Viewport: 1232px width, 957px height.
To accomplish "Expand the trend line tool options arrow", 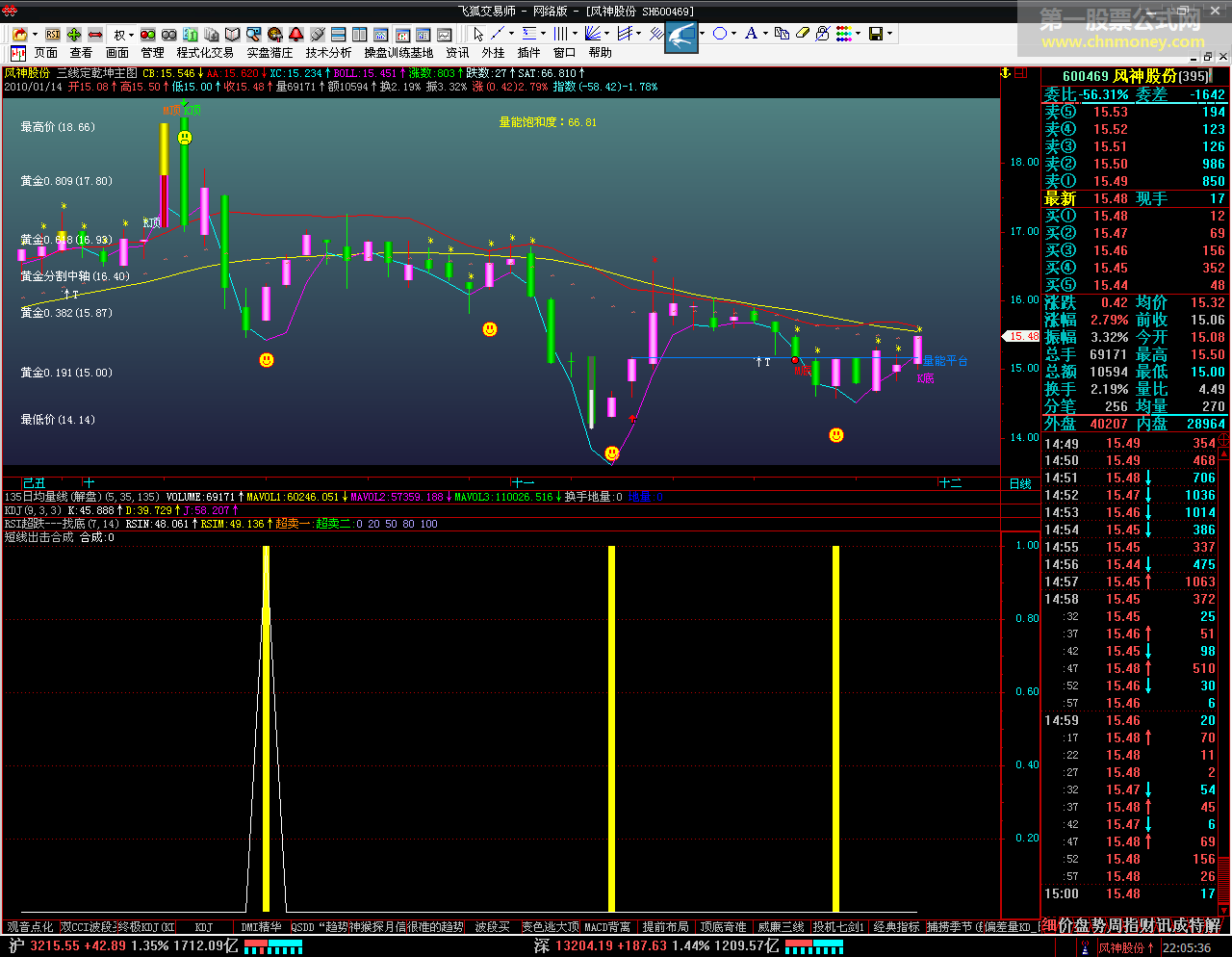I will [x=511, y=34].
